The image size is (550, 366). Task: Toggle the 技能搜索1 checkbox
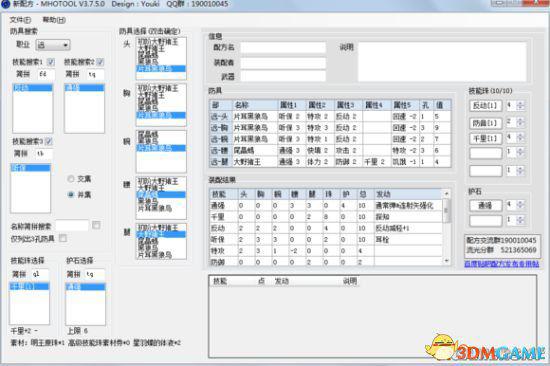(x=51, y=62)
